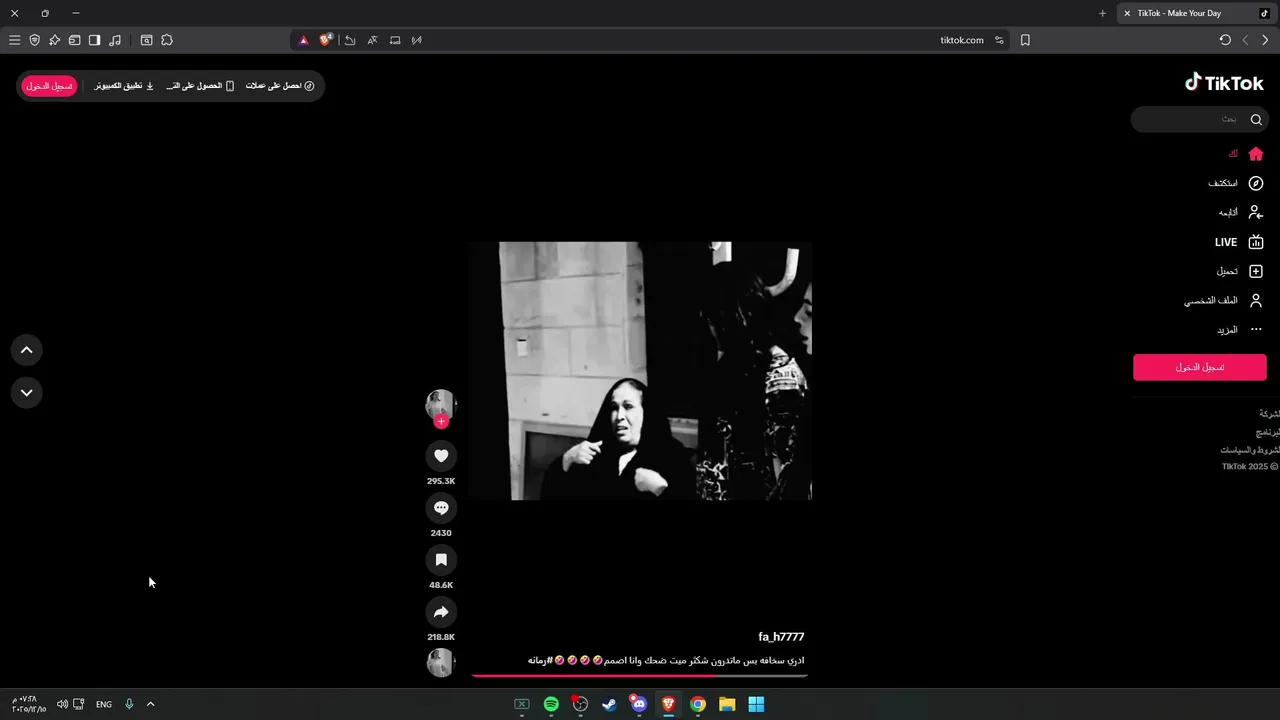Open the browser extensions puzzle icon
Image resolution: width=1280 pixels, height=720 pixels.
[x=167, y=40]
